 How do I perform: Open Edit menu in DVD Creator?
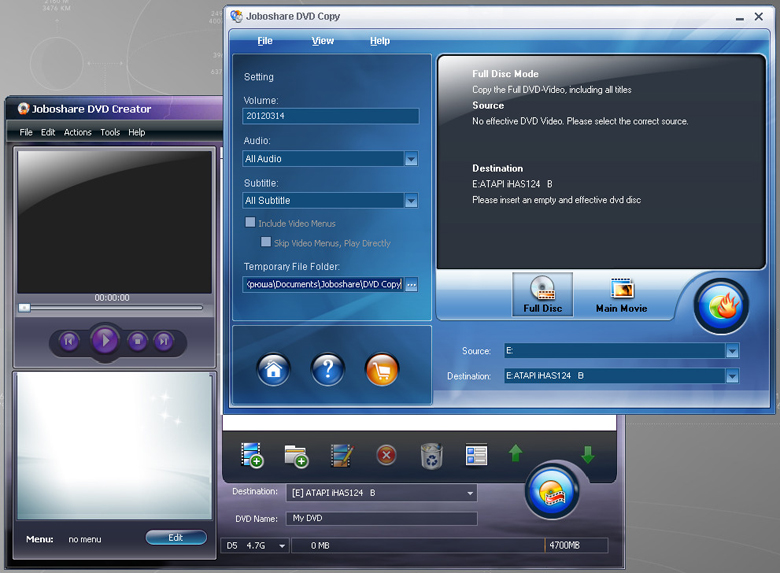[48, 132]
